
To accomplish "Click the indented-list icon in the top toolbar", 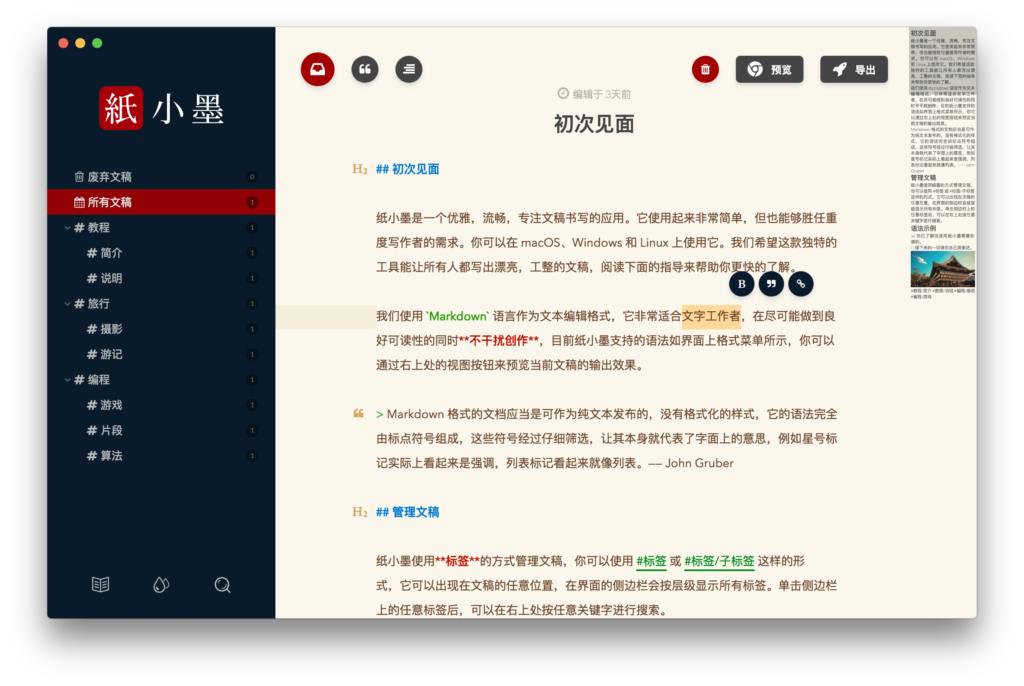I will pos(408,69).
